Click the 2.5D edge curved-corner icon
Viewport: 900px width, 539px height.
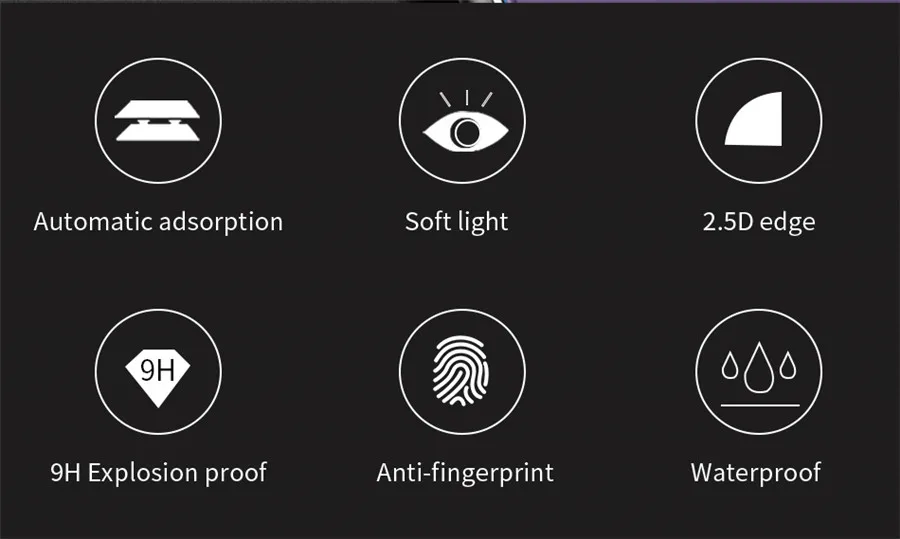[x=758, y=121]
